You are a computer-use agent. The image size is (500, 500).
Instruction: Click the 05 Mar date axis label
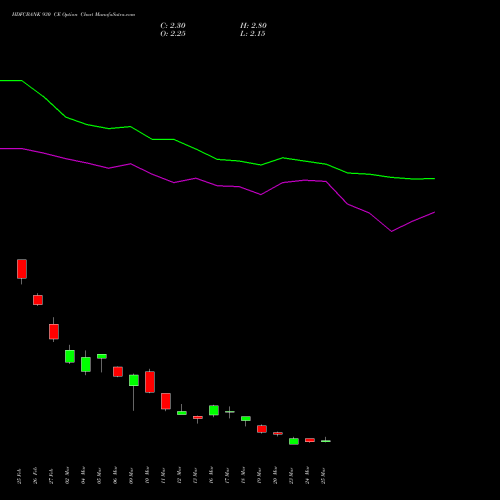[99, 475]
